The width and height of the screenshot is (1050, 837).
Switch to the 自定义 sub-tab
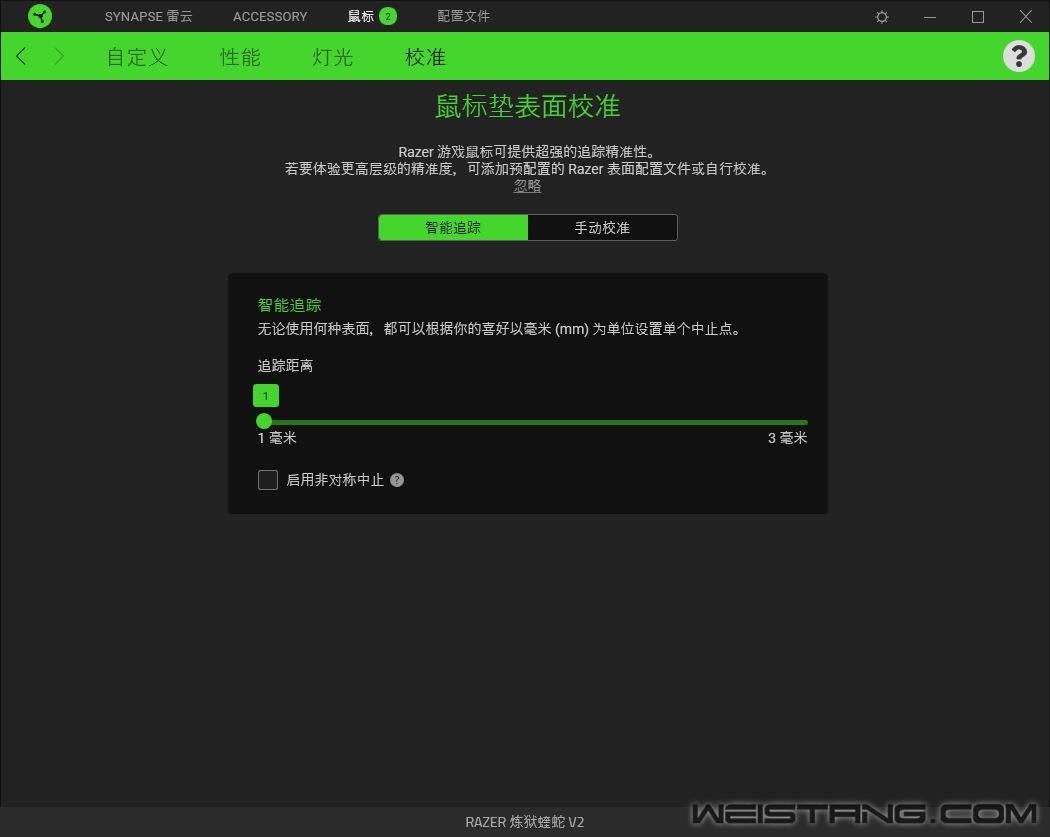pos(137,57)
